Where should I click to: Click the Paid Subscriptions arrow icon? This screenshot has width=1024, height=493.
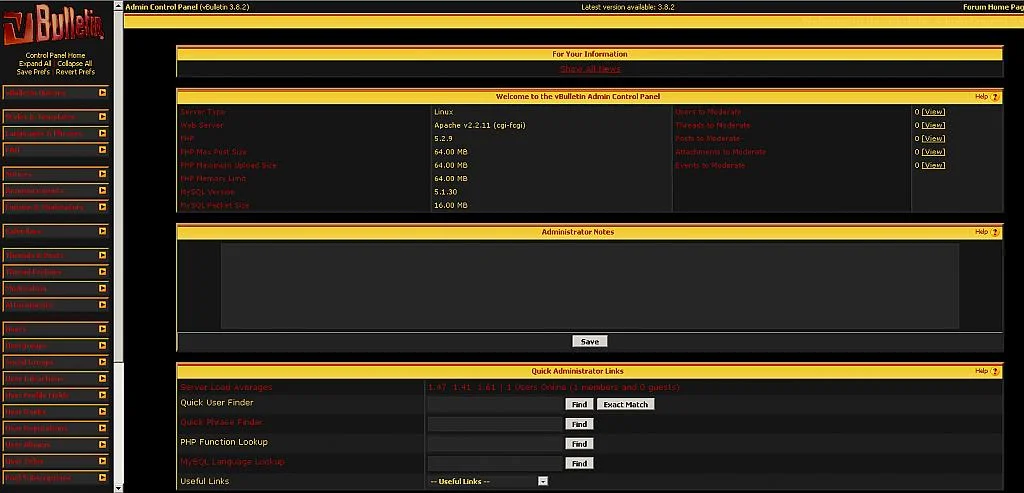[102, 478]
